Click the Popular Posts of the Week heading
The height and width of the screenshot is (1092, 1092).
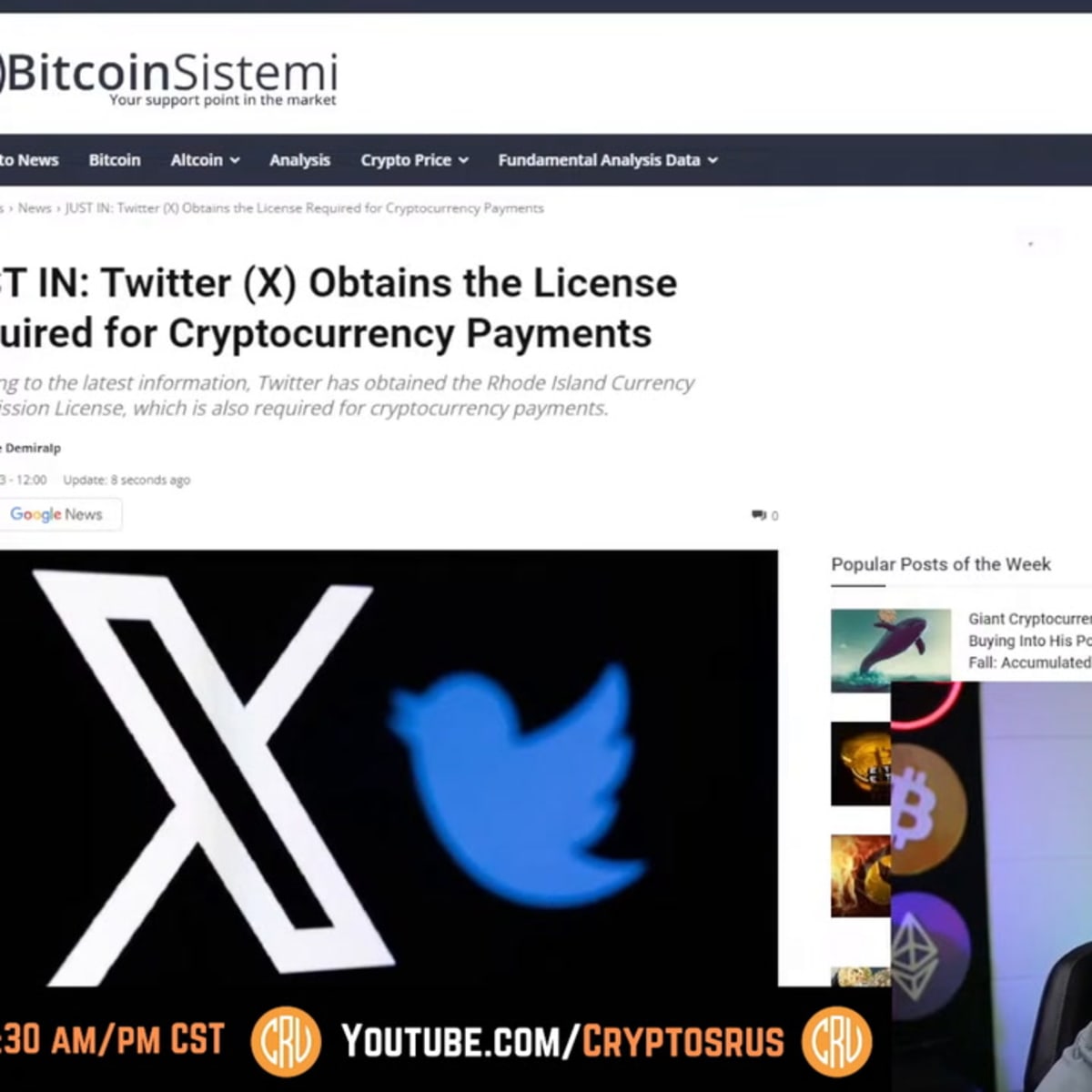940,564
